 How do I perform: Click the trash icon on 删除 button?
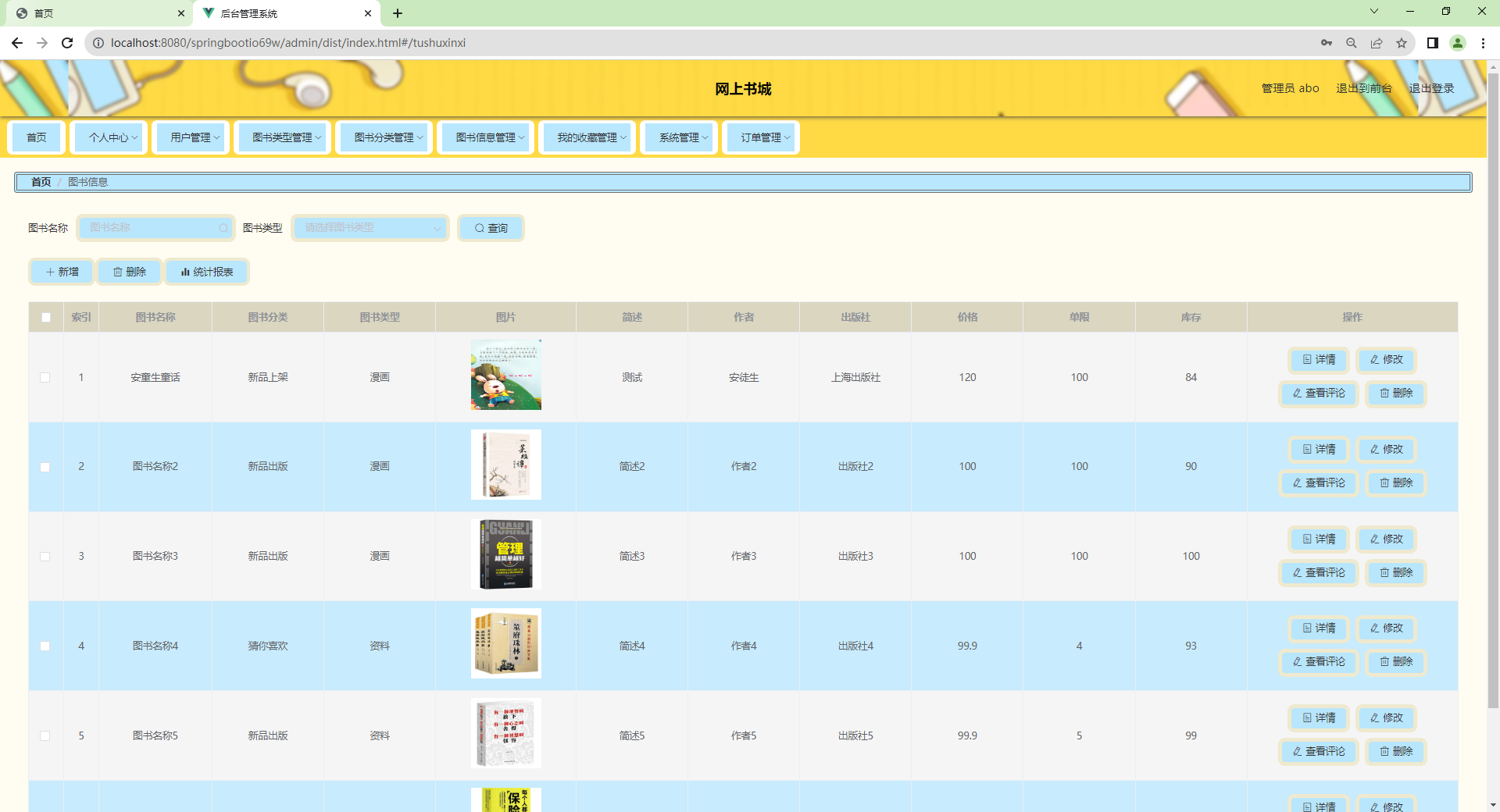119,272
